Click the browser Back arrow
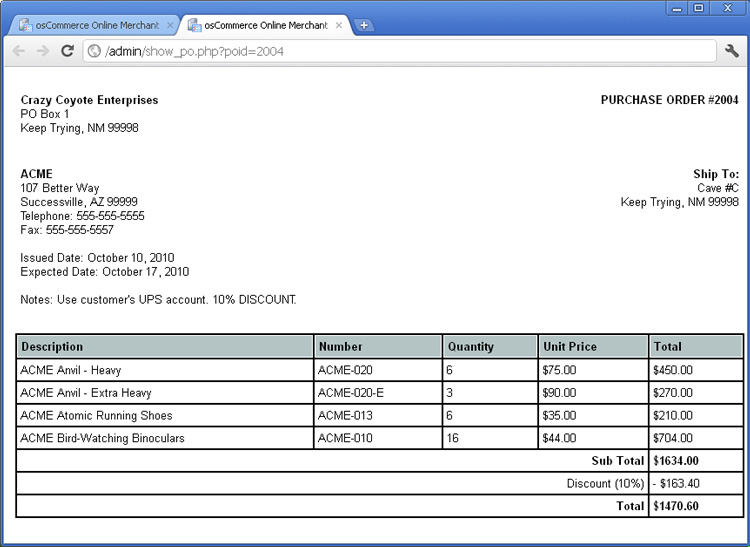 19,51
